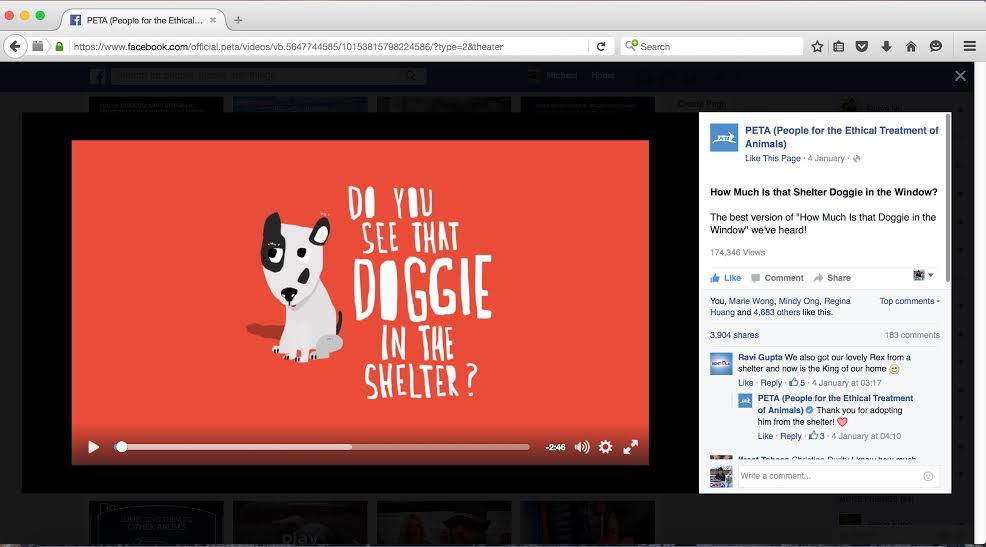
Task: Click the browser Search box
Action: (x=712, y=47)
